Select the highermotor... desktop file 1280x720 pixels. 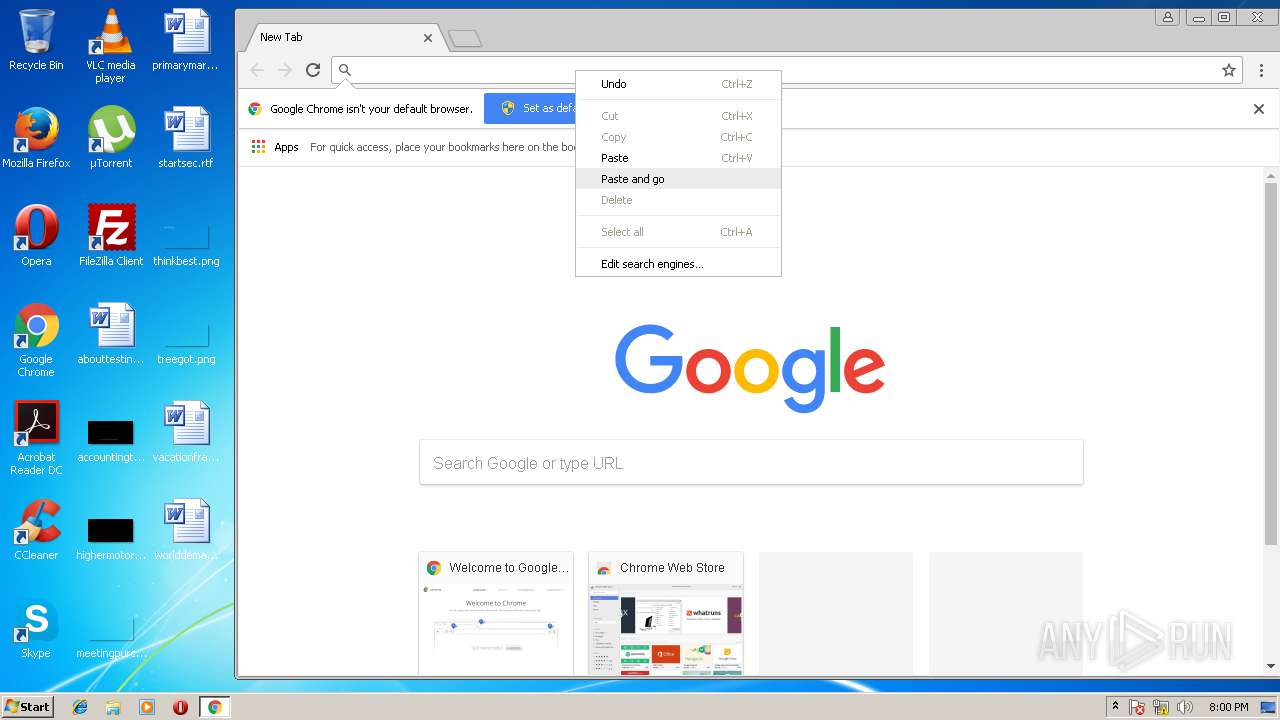click(x=110, y=539)
